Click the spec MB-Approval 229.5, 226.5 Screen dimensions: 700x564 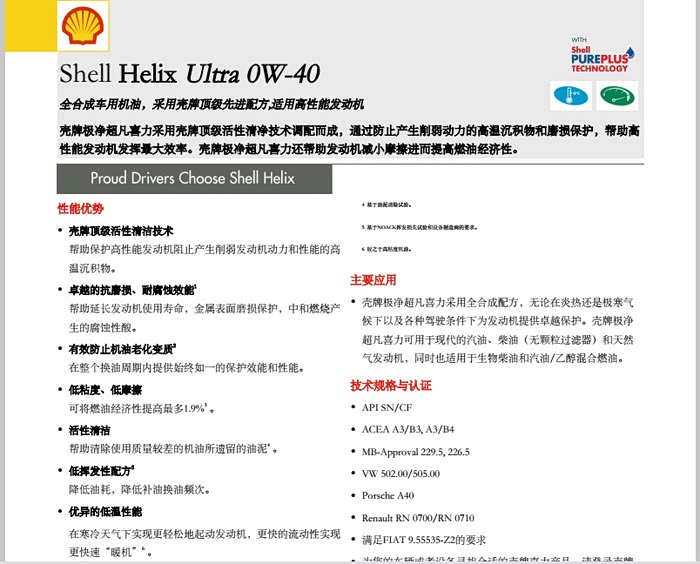pyautogui.click(x=416, y=452)
